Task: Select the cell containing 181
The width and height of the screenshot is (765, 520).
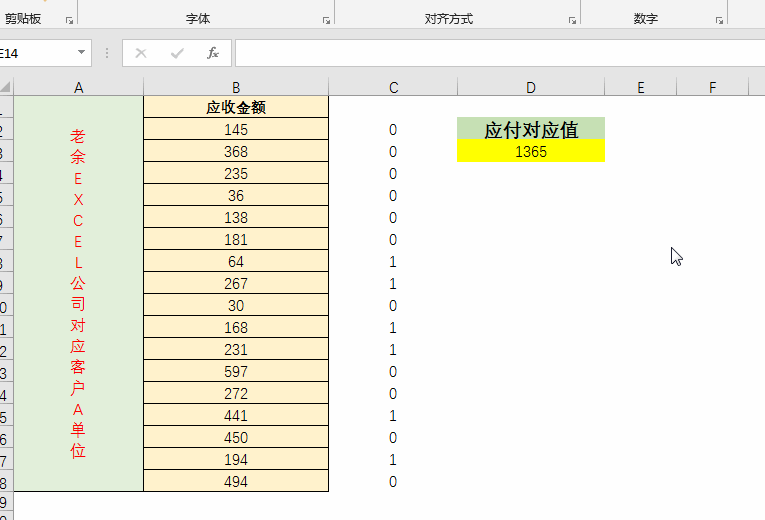Action: coord(236,239)
